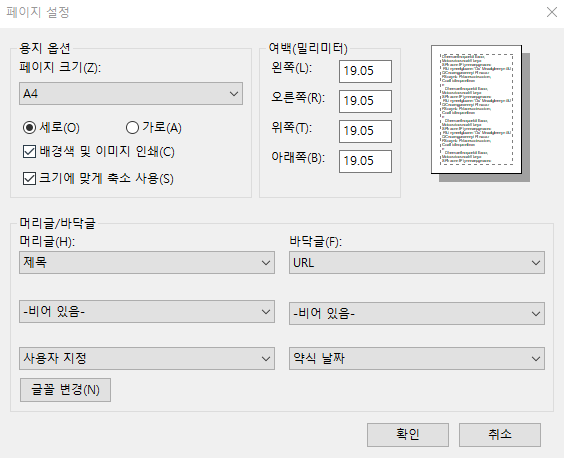Open the footer middle 비어 있음 dropdown
This screenshot has height=458, width=564.
[417, 313]
